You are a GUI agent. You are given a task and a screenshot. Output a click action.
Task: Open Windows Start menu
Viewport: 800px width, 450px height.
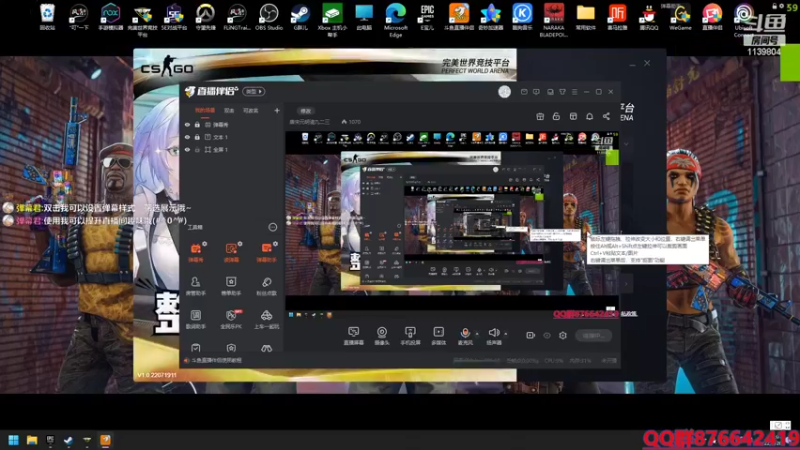(x=14, y=440)
